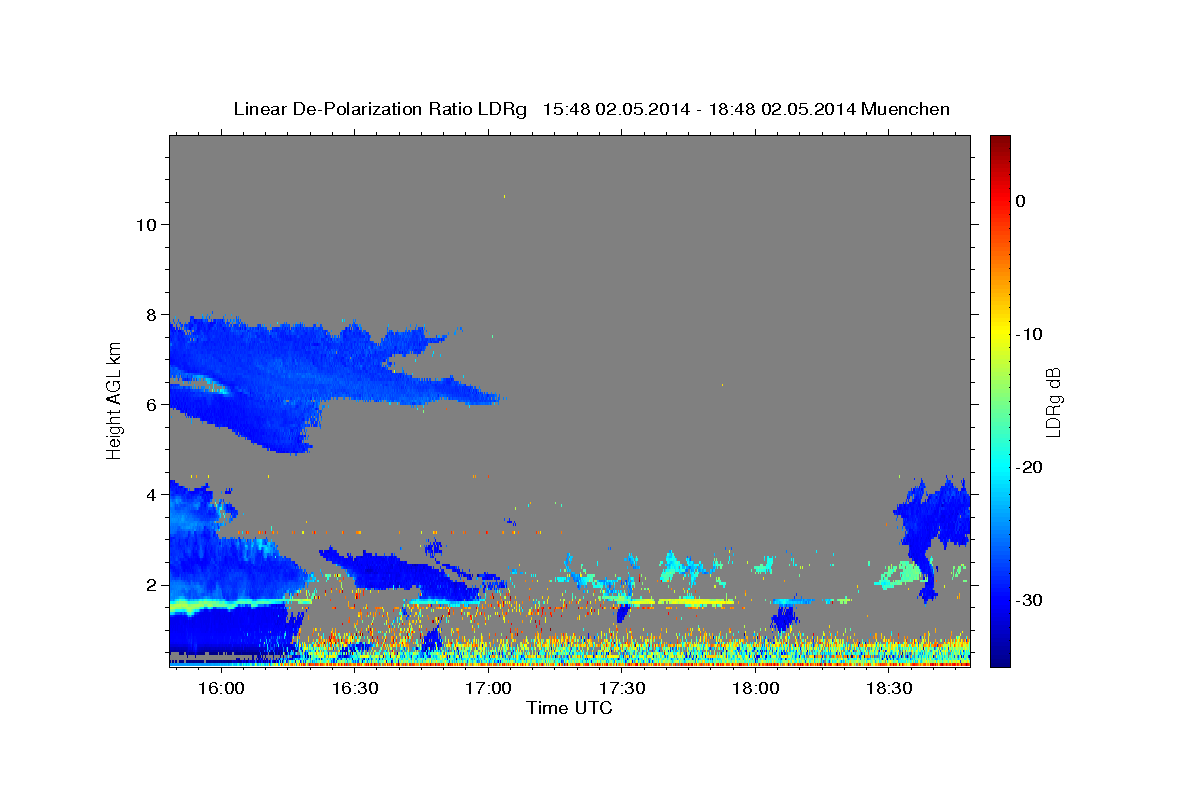Select the 18:00 time tick label

[756, 688]
